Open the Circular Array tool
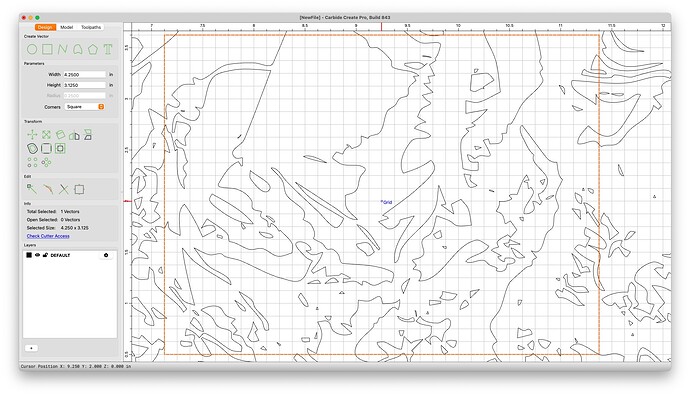 [x=46, y=162]
